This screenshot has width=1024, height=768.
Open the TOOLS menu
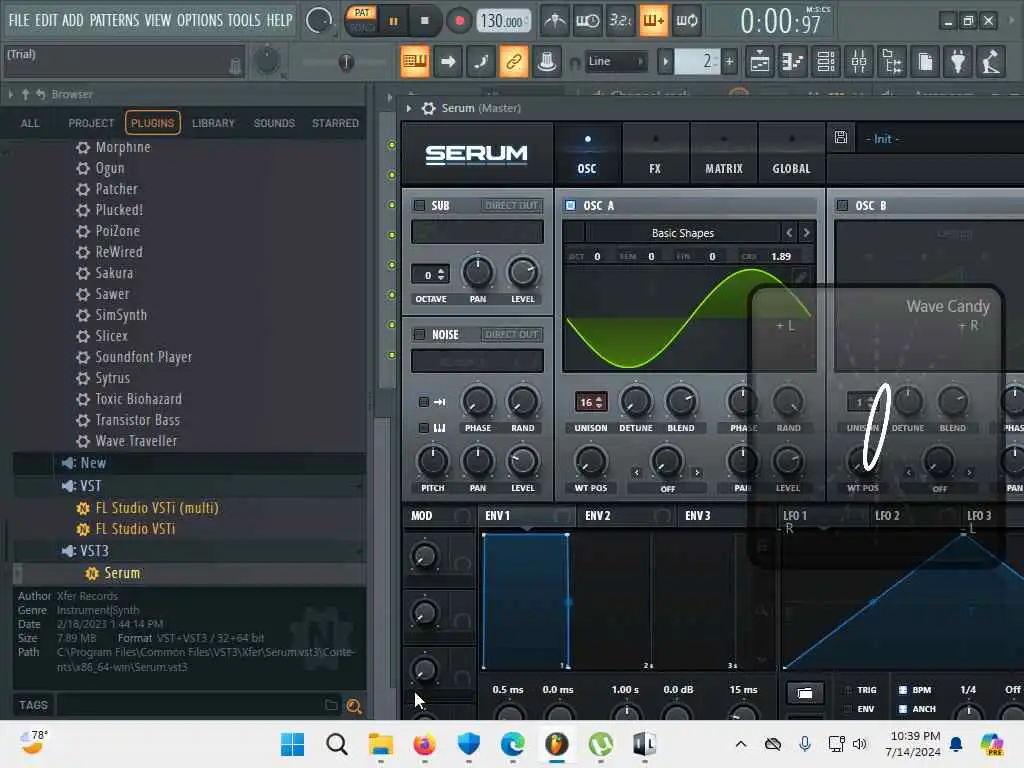[244, 20]
